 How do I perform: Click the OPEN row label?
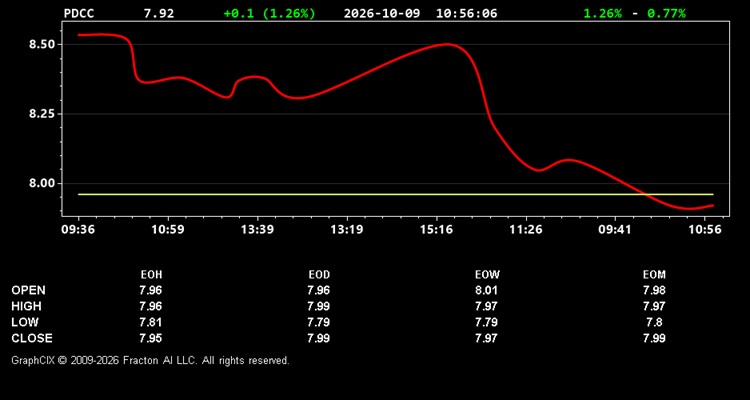pos(29,290)
